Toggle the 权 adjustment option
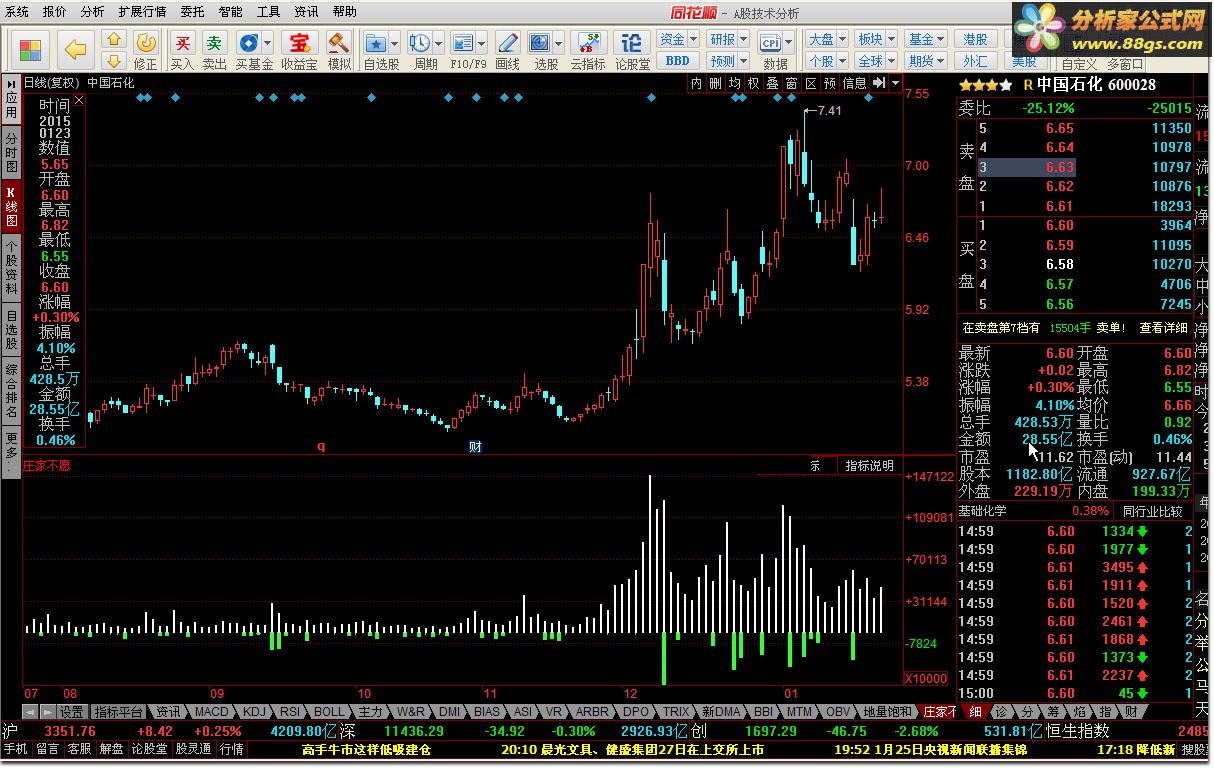Viewport: 1214px width, 768px height. [x=754, y=83]
